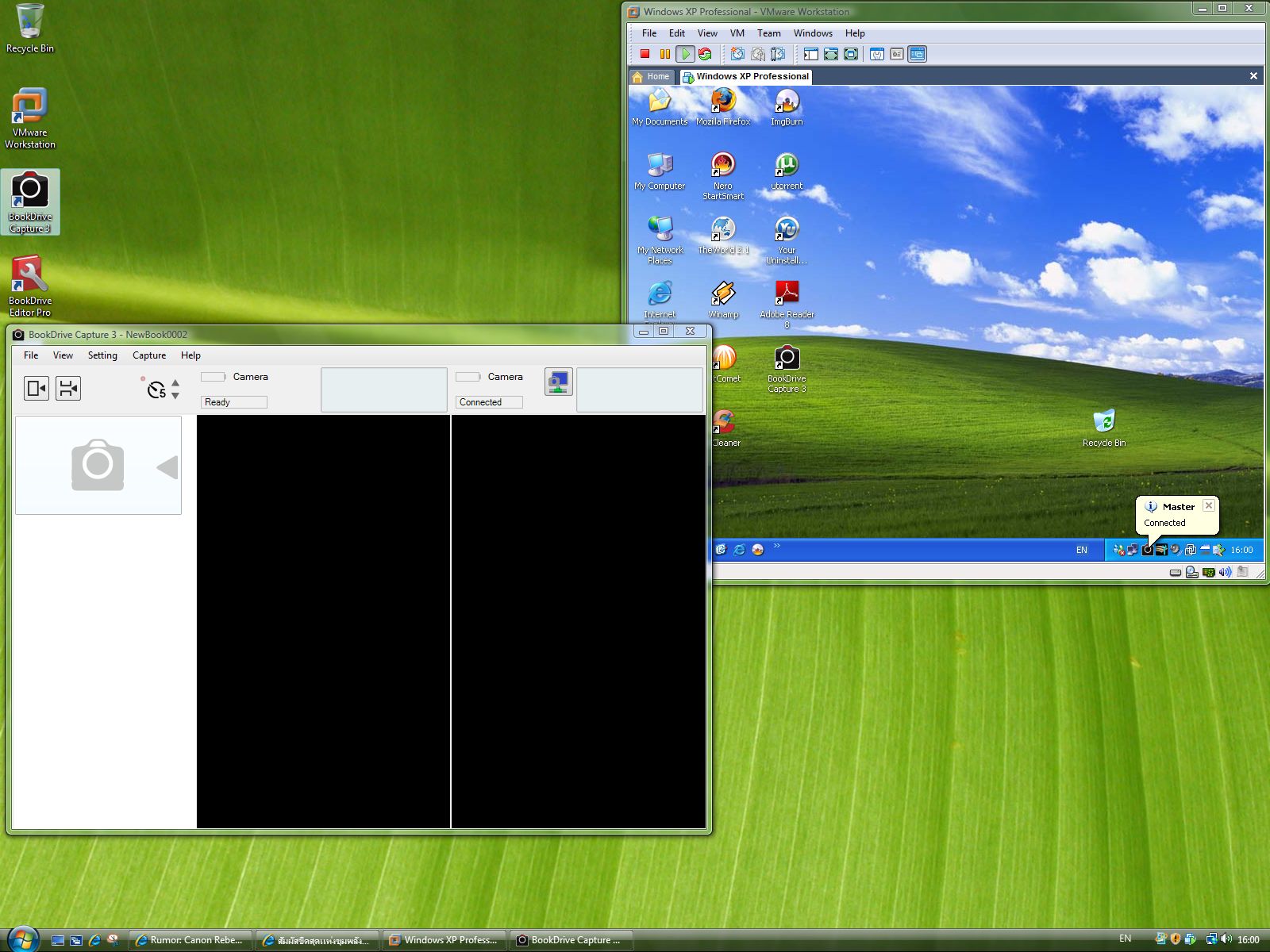Screen dimensions: 1270x952
Task: Click the 5-second timer capture icon
Action: pyautogui.click(x=156, y=390)
